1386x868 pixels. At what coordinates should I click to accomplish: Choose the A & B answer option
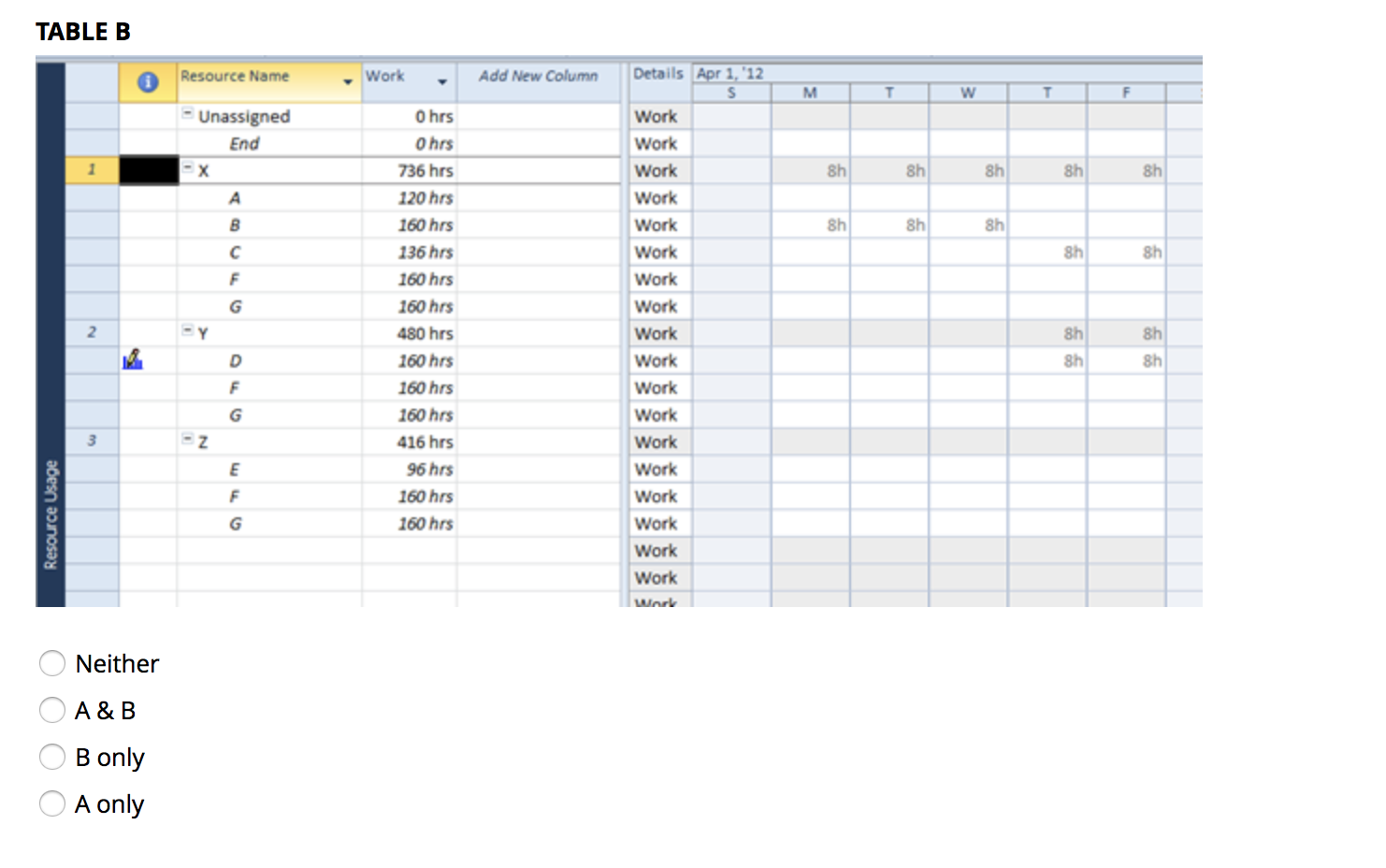click(52, 710)
